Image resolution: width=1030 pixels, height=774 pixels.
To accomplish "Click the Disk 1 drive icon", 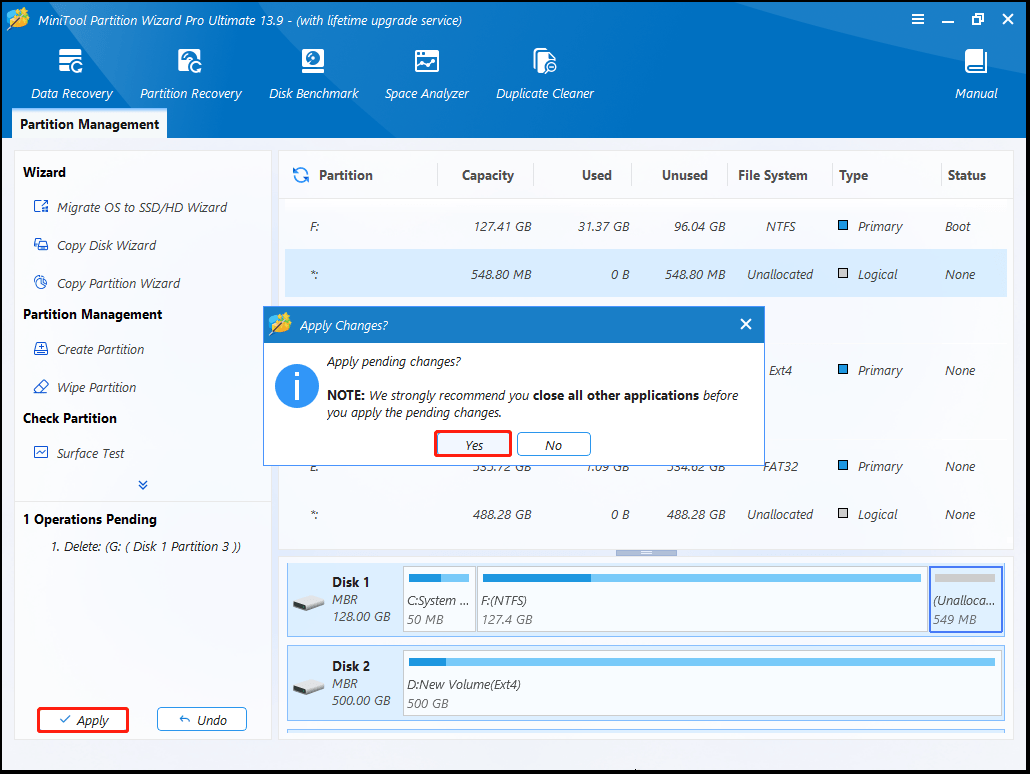I will coord(308,602).
